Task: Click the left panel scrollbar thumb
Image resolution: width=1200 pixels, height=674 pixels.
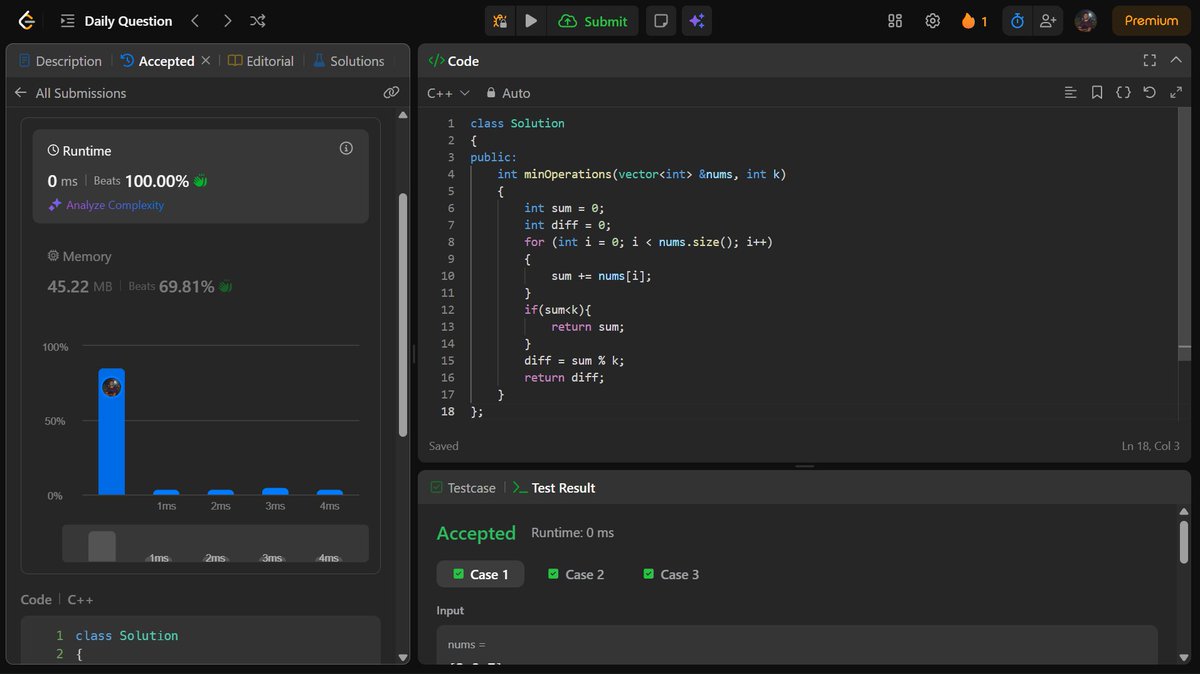Action: click(403, 314)
